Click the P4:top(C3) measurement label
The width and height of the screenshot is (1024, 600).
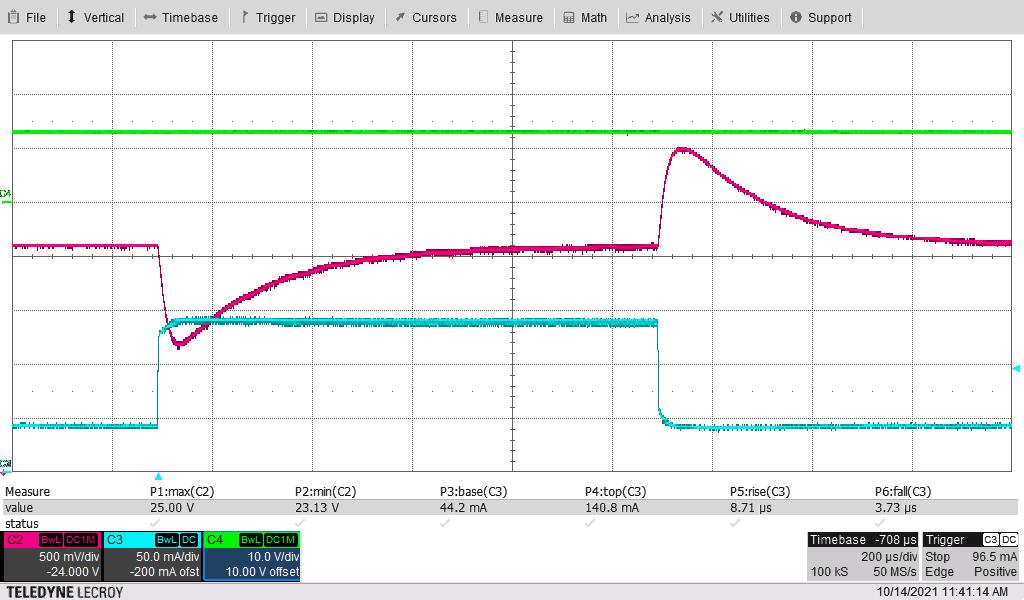point(615,491)
